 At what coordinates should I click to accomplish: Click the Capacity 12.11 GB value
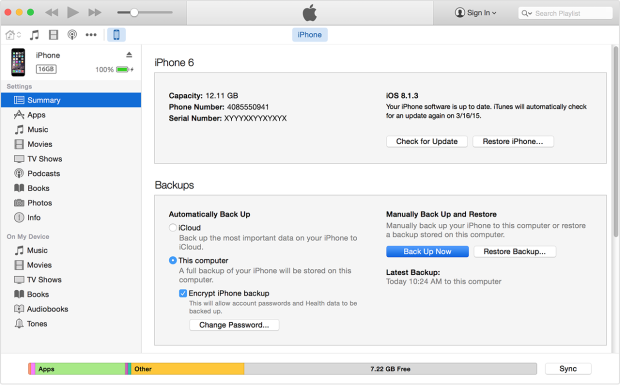[222, 96]
